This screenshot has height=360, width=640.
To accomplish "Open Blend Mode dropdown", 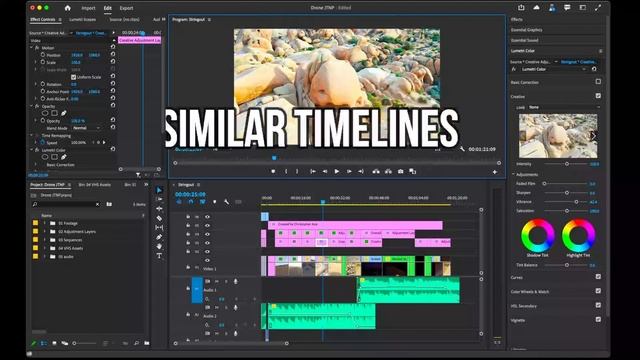I will (86, 128).
